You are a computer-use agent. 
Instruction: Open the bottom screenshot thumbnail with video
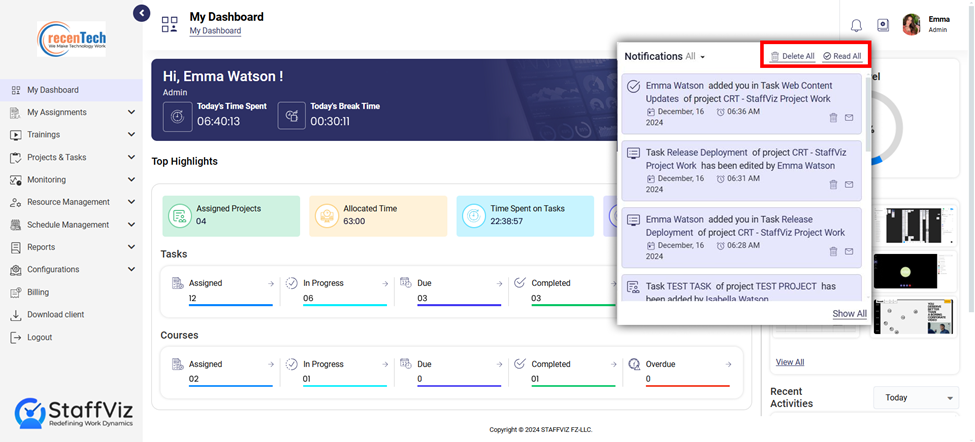click(913, 316)
